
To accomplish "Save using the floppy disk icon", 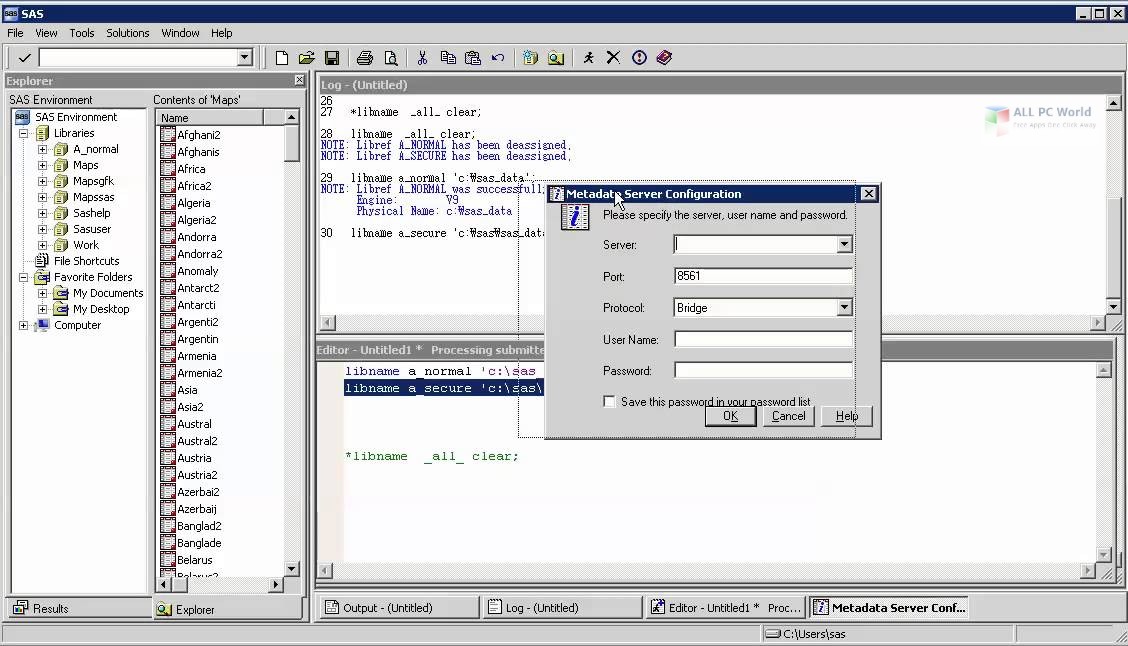I will coord(332,58).
